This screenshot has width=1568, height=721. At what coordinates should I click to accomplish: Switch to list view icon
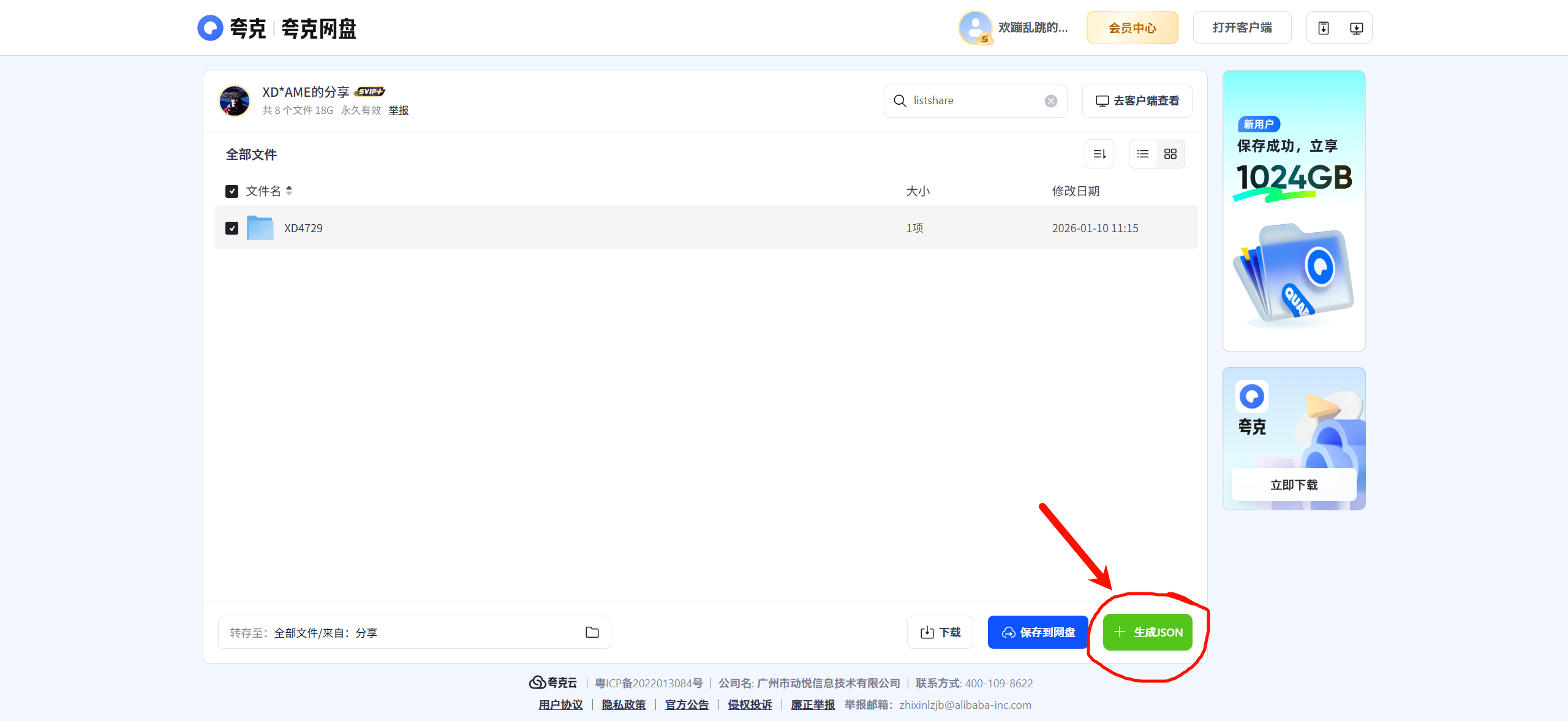(x=1143, y=154)
